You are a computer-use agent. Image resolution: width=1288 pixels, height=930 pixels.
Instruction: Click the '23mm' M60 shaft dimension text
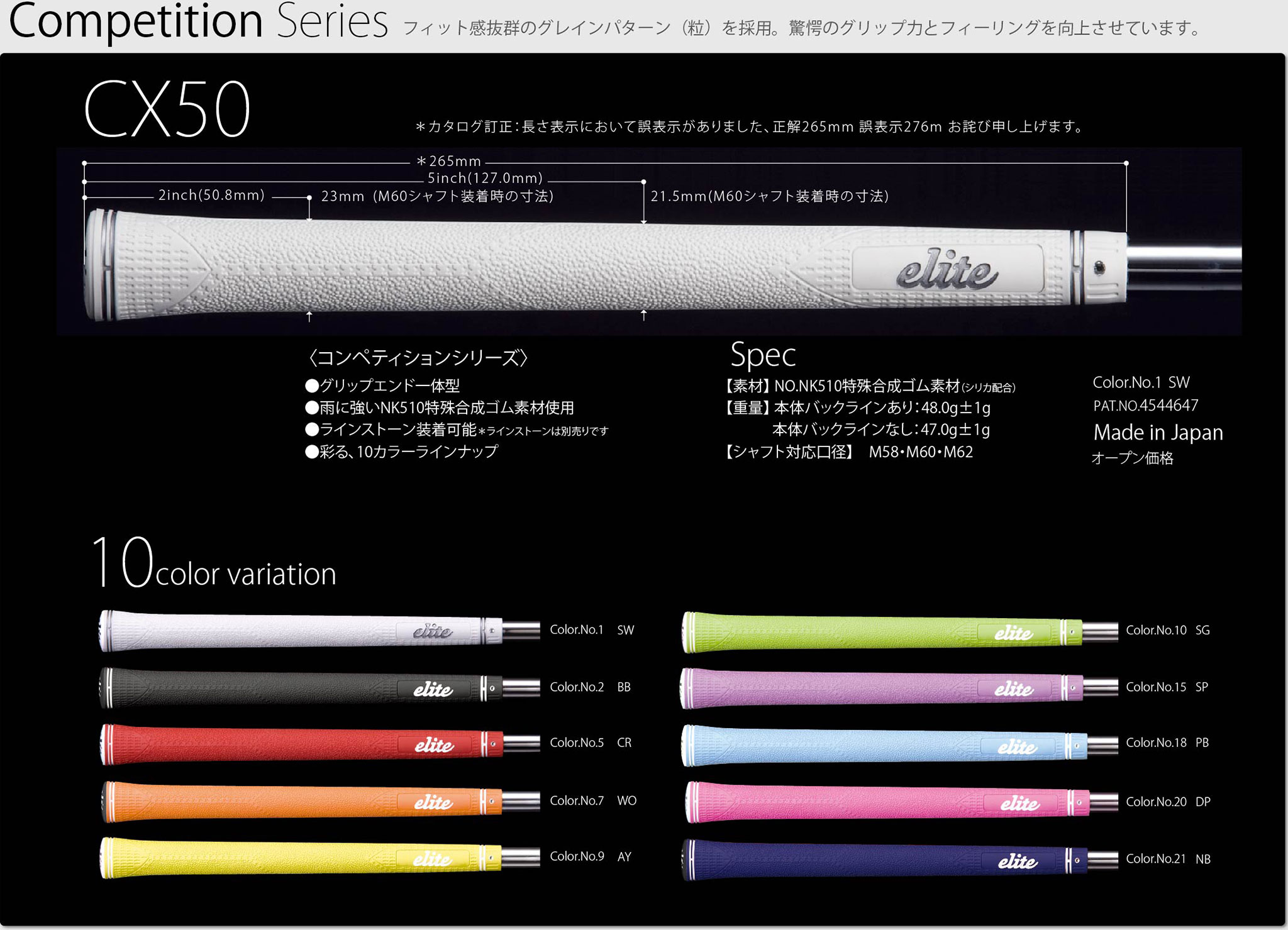tap(437, 196)
